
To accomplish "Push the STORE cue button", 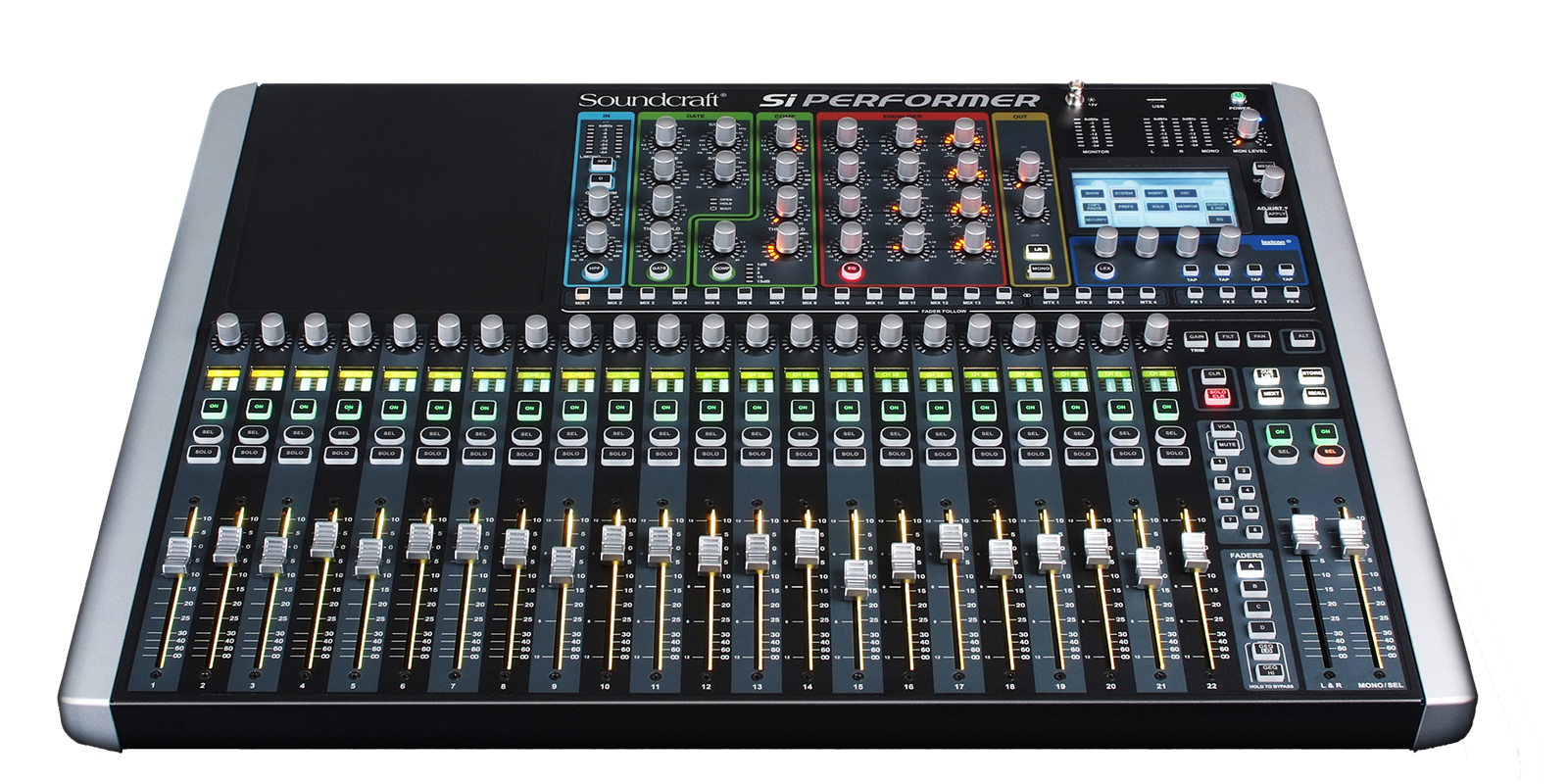I will coord(1312,374).
